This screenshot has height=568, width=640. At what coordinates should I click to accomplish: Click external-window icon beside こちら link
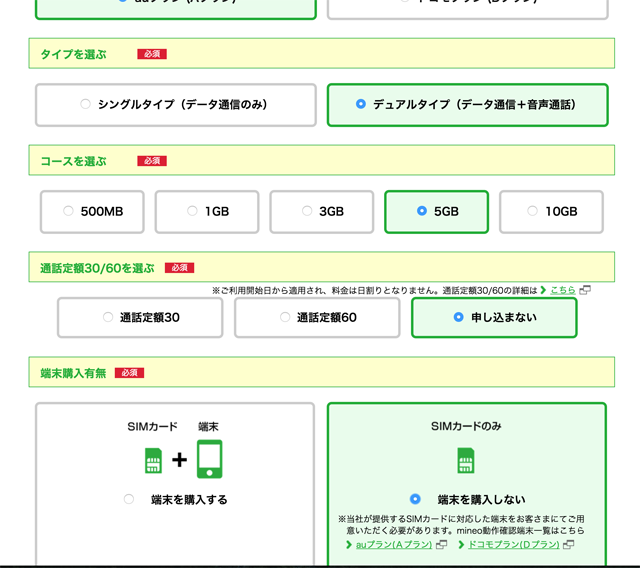pos(585,290)
